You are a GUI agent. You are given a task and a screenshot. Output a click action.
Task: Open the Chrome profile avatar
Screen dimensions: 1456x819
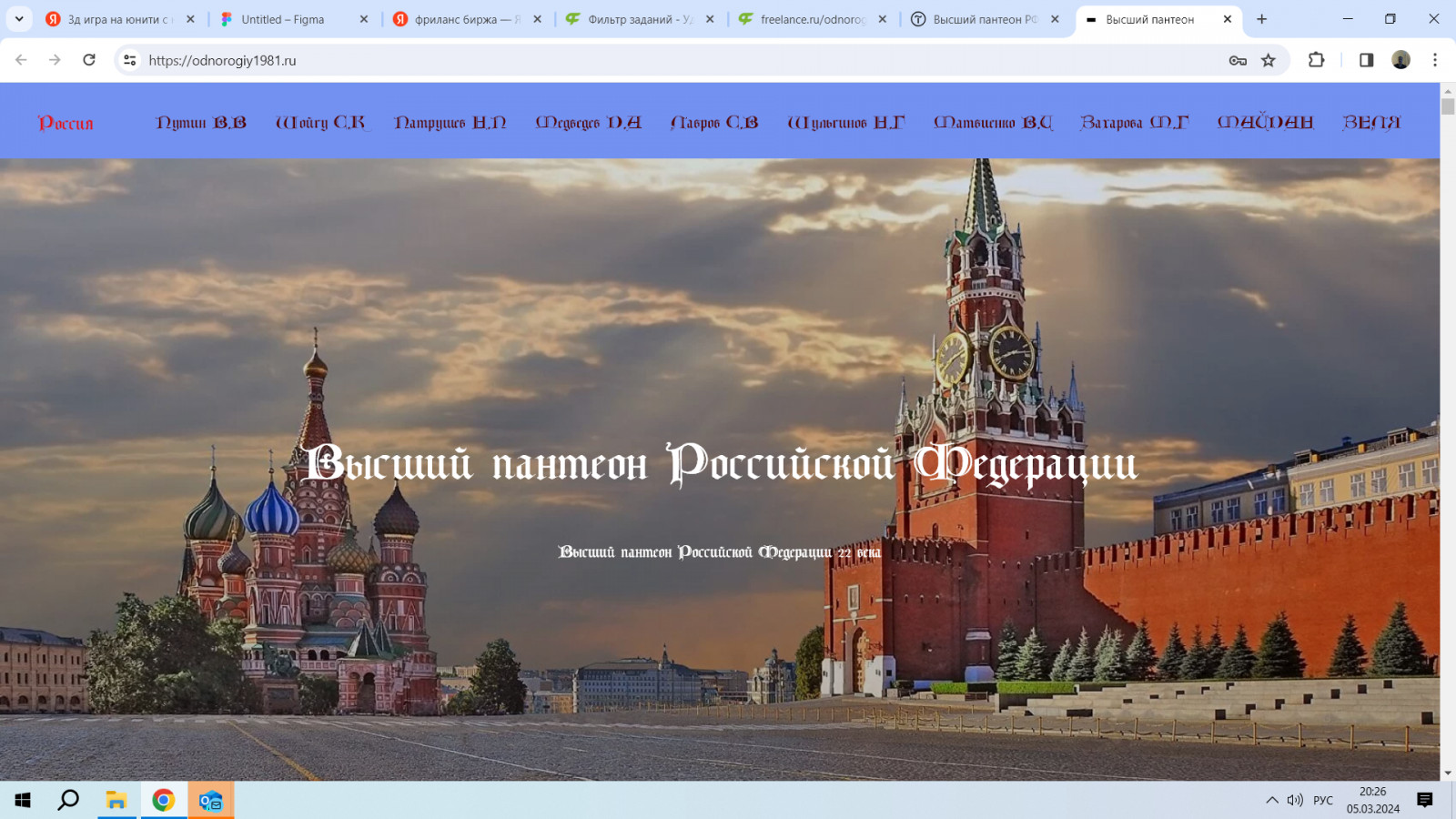coord(1401,60)
